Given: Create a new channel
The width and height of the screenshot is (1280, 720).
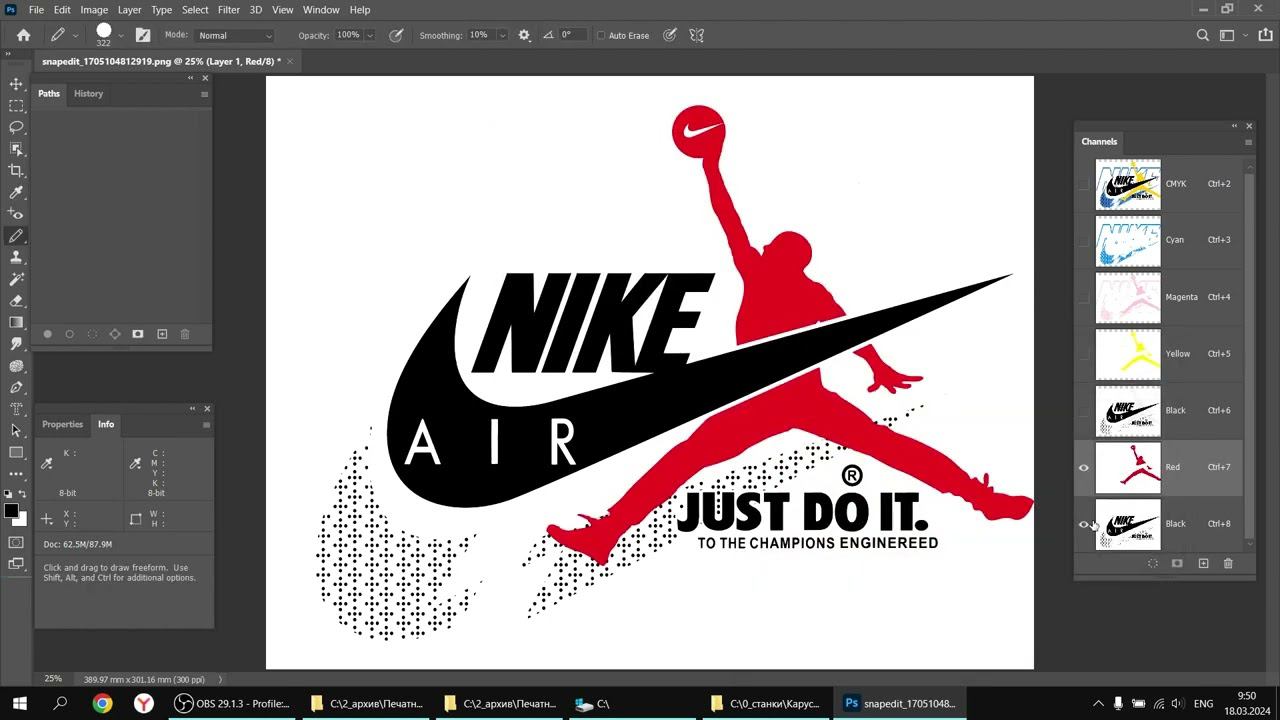Looking at the screenshot, I should point(1203,564).
